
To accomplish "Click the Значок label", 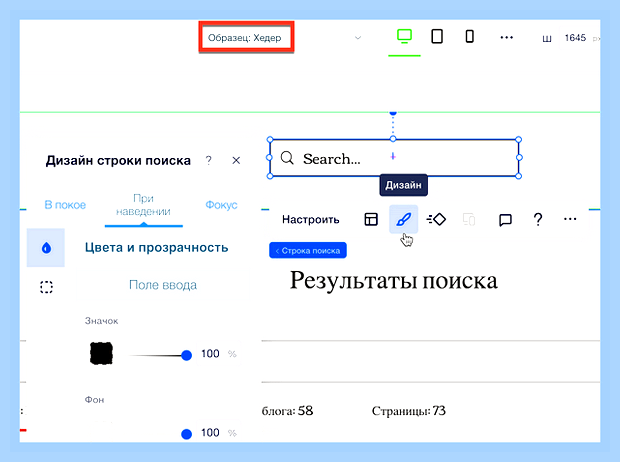I will pos(101,321).
